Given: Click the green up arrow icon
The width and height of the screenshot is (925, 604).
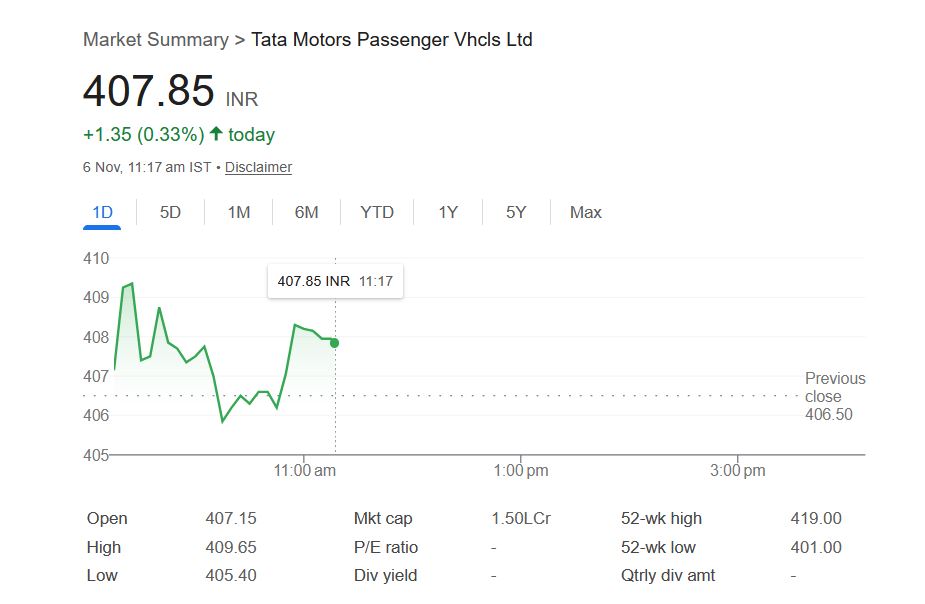Looking at the screenshot, I should [216, 134].
